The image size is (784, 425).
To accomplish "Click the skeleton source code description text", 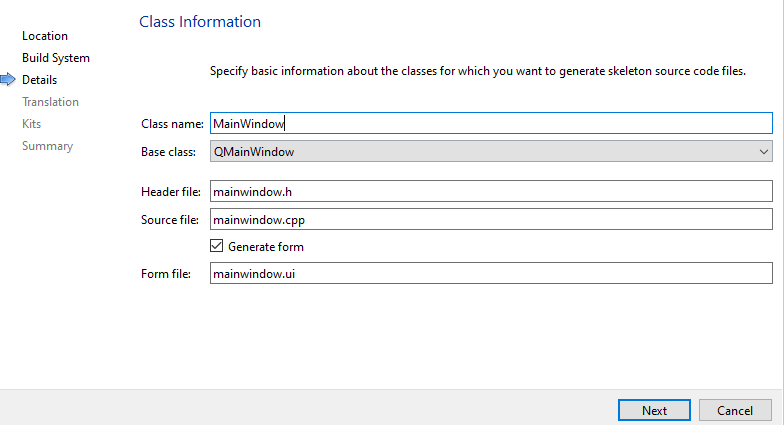I will click(477, 72).
